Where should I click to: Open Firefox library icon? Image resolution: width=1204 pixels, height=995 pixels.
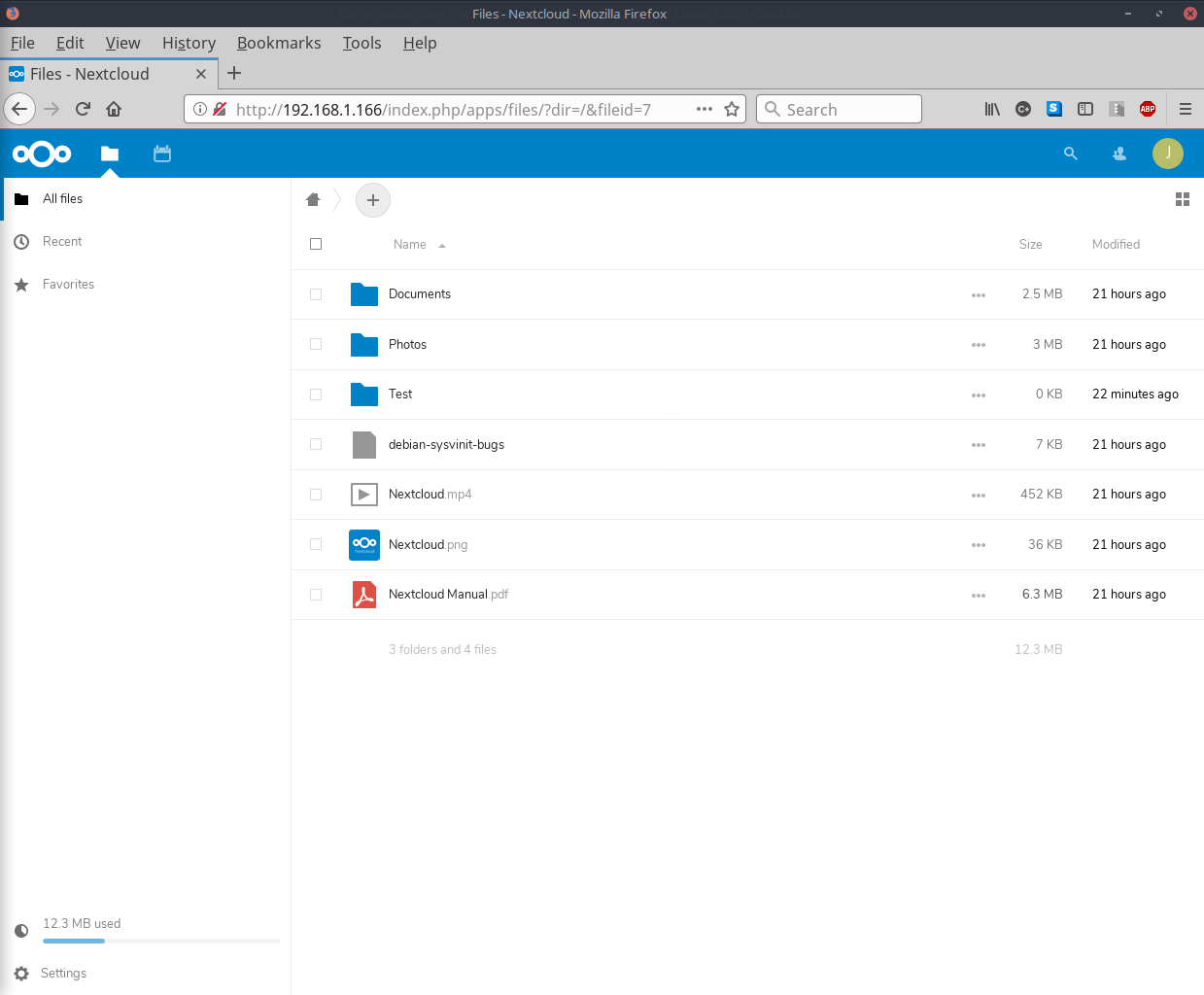(992, 109)
